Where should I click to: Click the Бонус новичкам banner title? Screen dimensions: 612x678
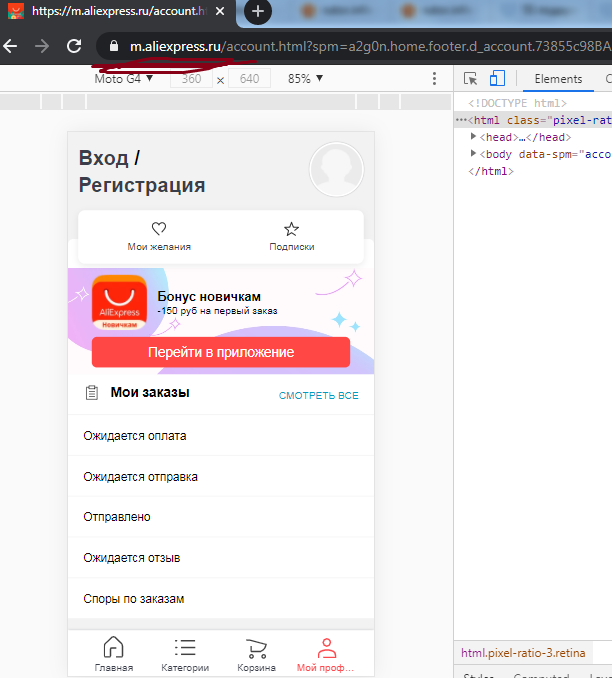coord(209,297)
